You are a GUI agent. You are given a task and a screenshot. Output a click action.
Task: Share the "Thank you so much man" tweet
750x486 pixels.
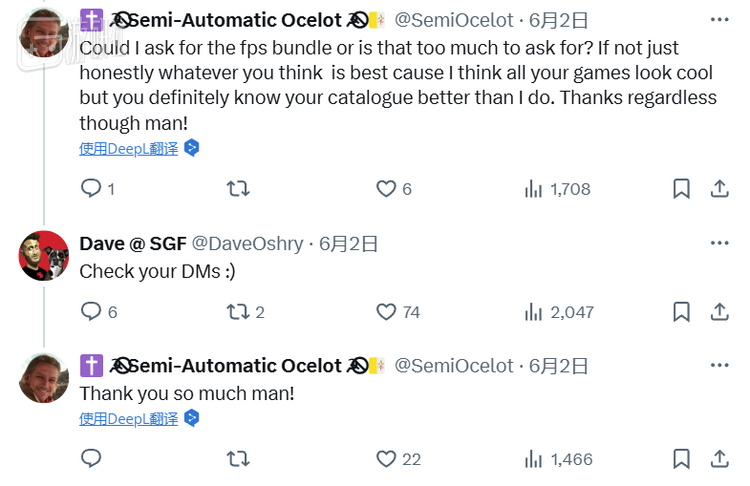(x=719, y=459)
